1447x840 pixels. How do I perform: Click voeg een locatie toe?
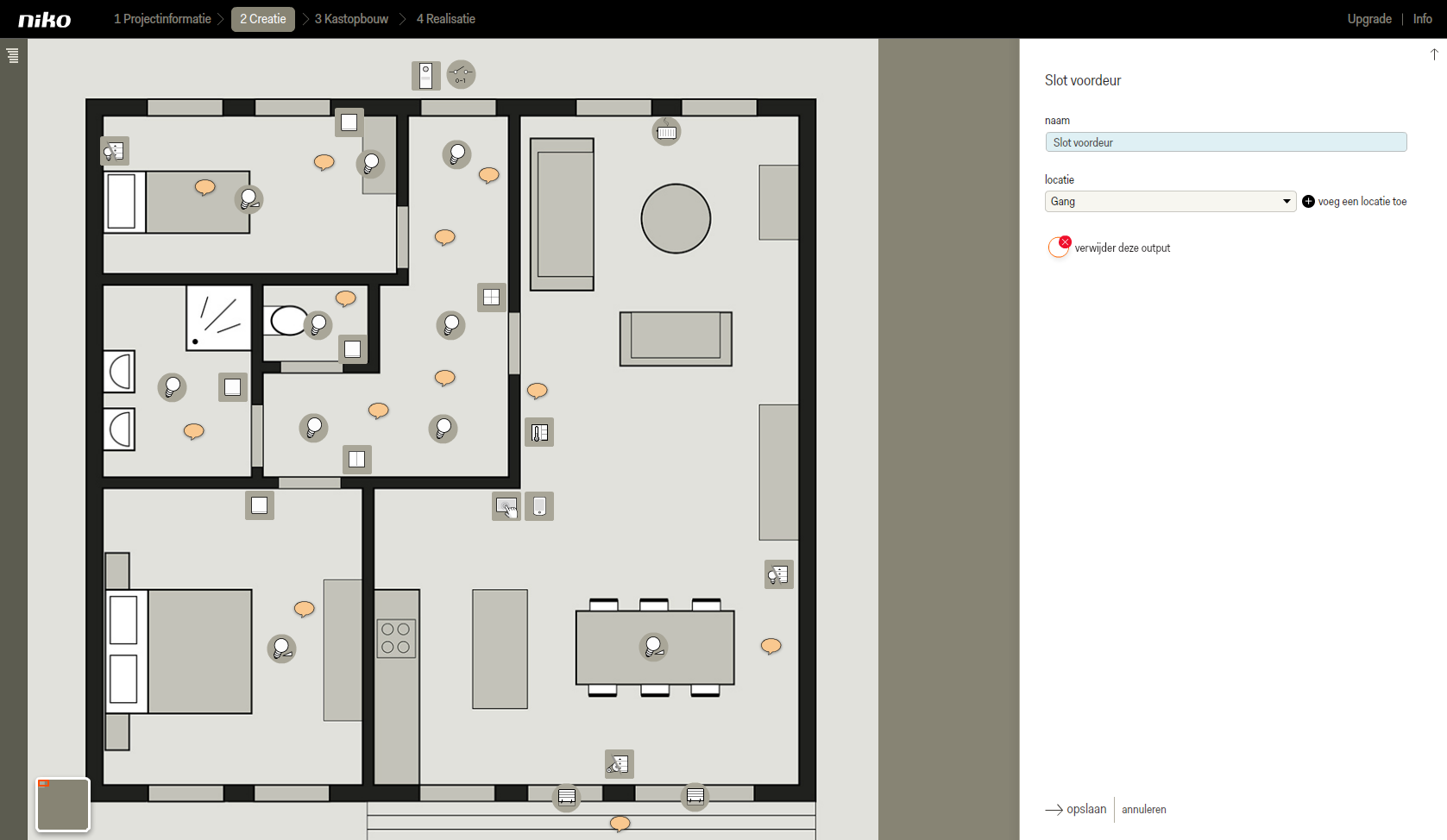click(x=1355, y=202)
